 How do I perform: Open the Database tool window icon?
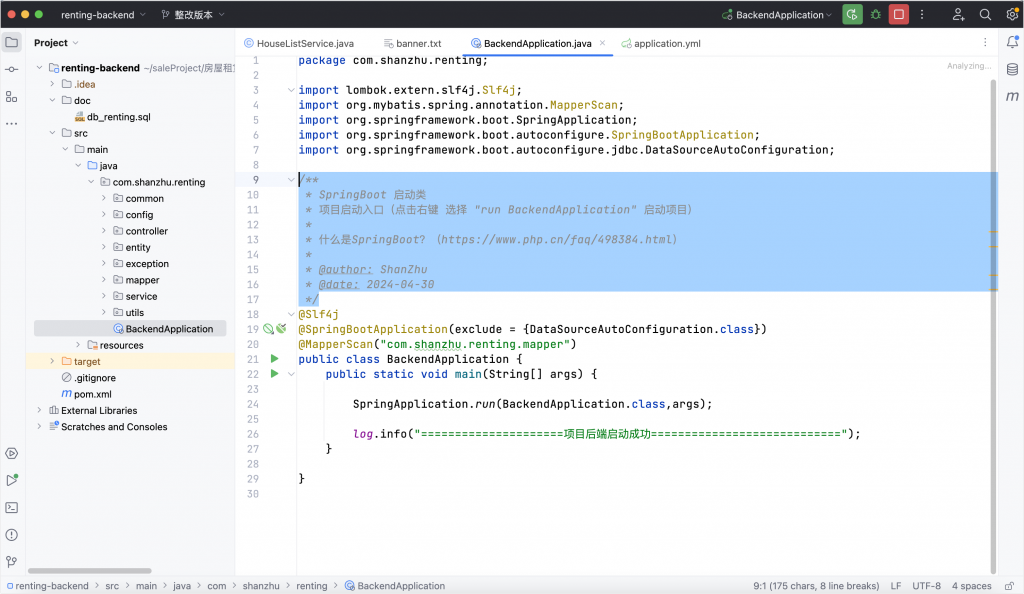1012,69
